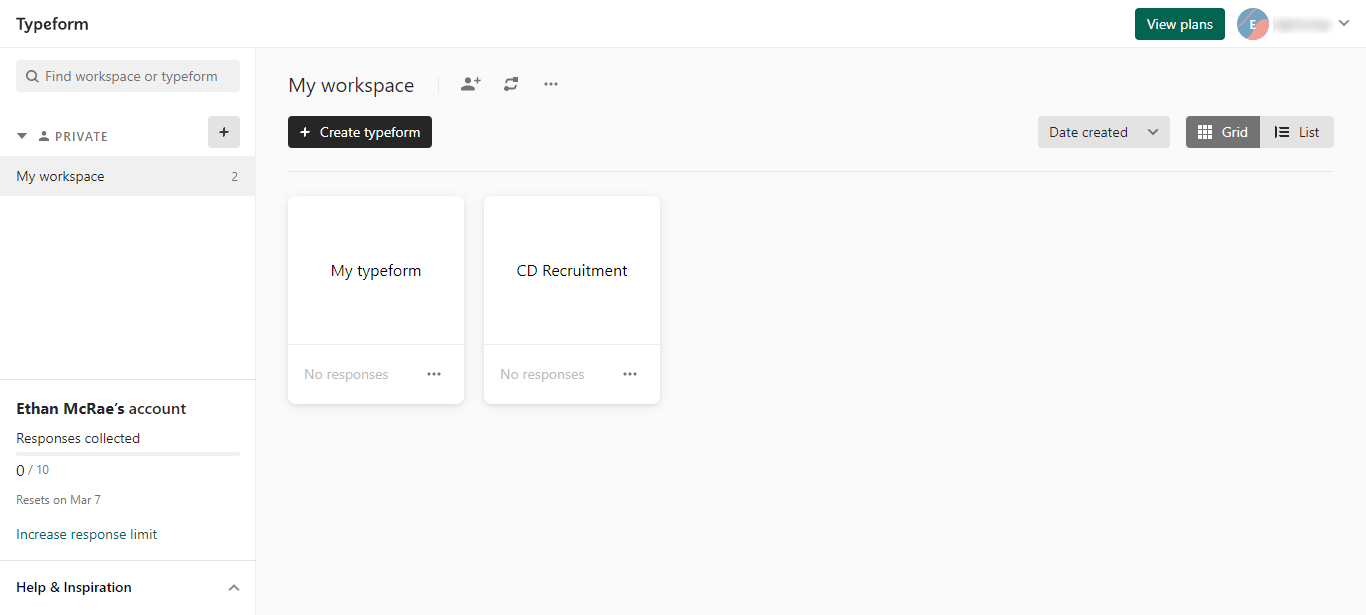This screenshot has width=1366, height=615.
Task: Click the Typeform logo
Action: (x=52, y=24)
